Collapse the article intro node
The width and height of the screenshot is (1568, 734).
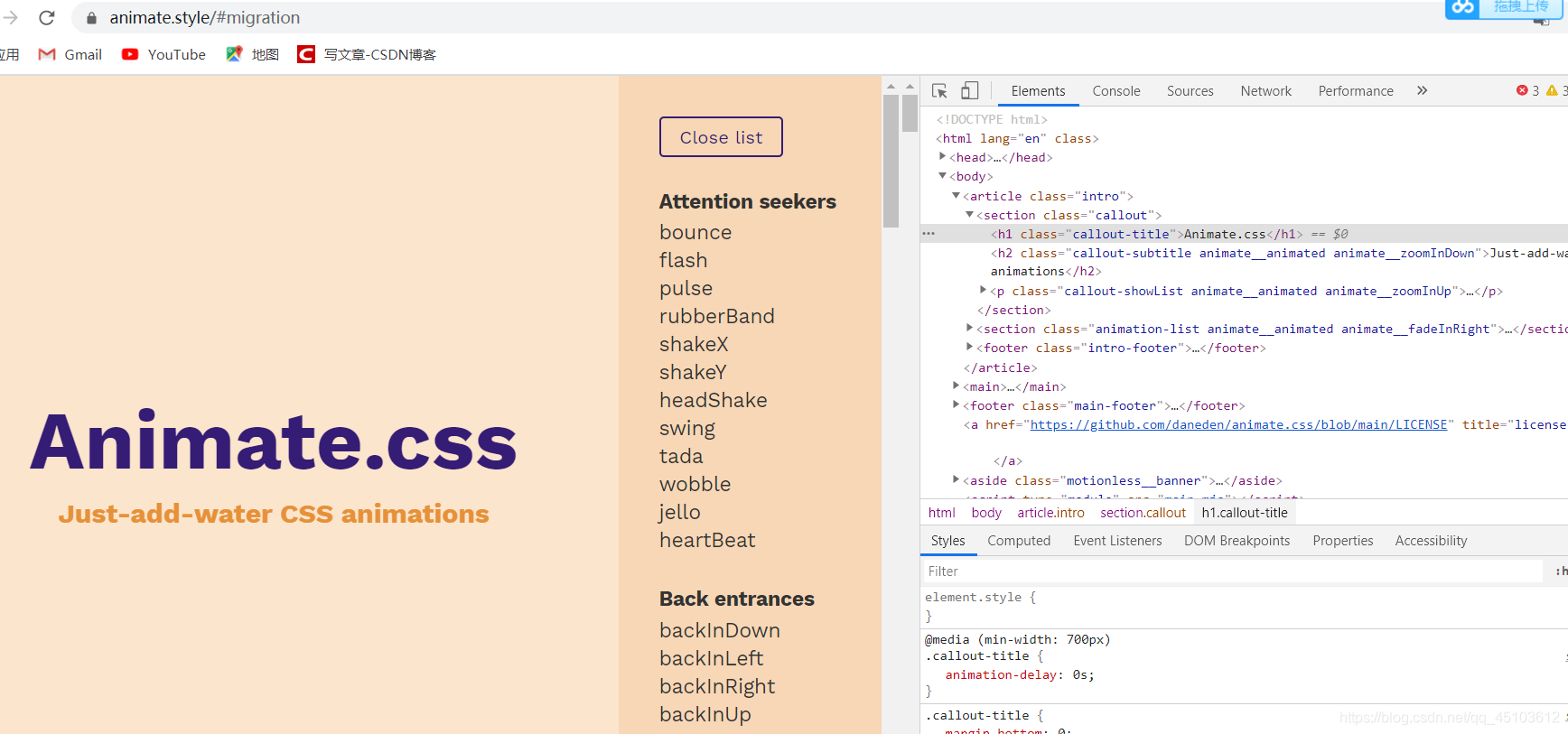click(x=957, y=196)
